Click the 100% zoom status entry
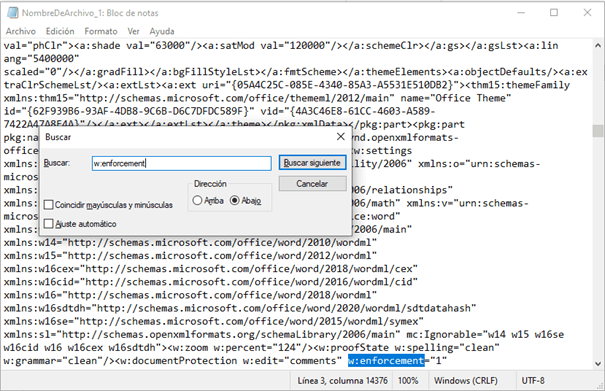The width and height of the screenshot is (605, 391). coord(408,381)
